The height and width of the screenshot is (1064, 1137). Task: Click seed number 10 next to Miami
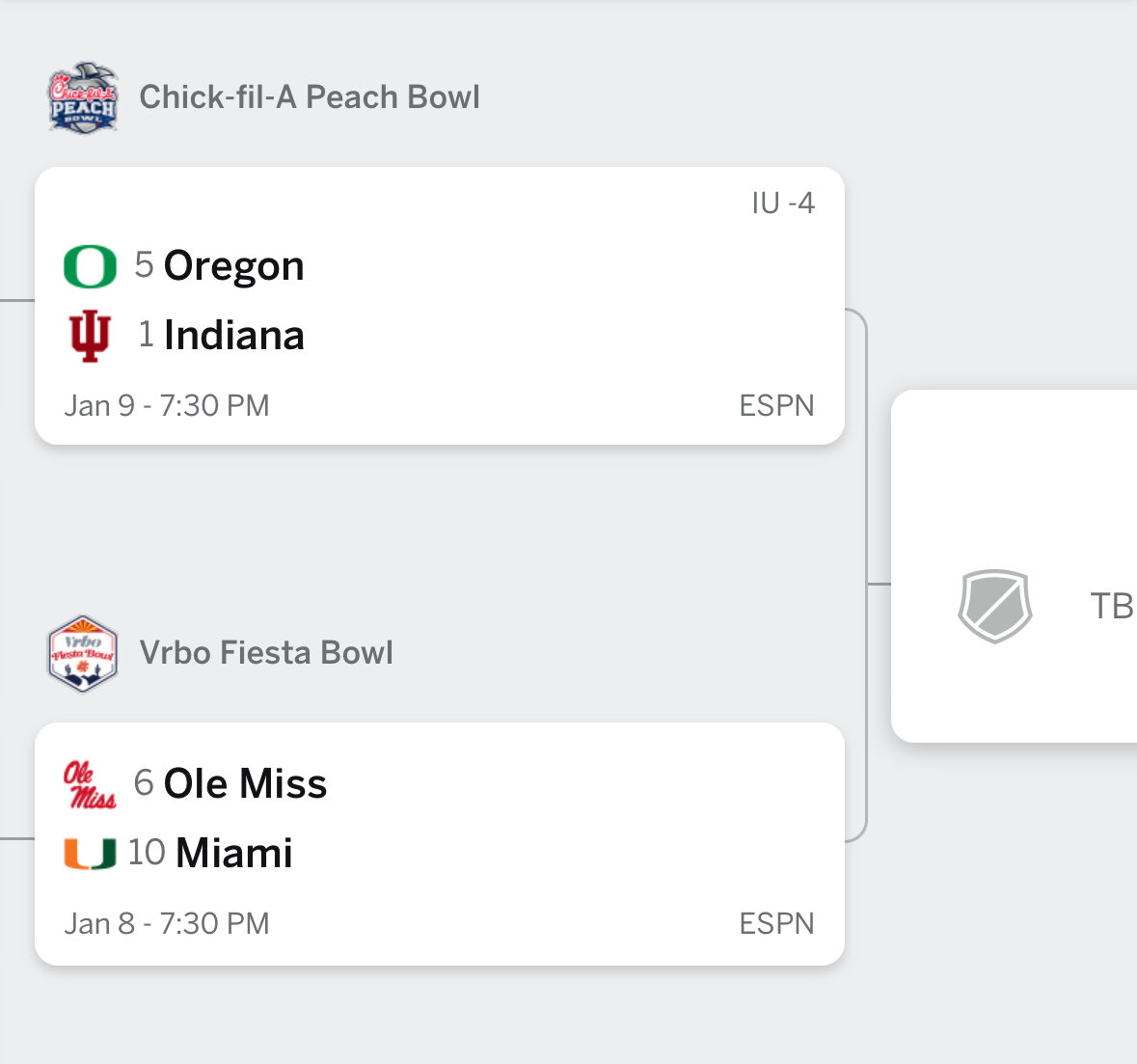tap(147, 853)
